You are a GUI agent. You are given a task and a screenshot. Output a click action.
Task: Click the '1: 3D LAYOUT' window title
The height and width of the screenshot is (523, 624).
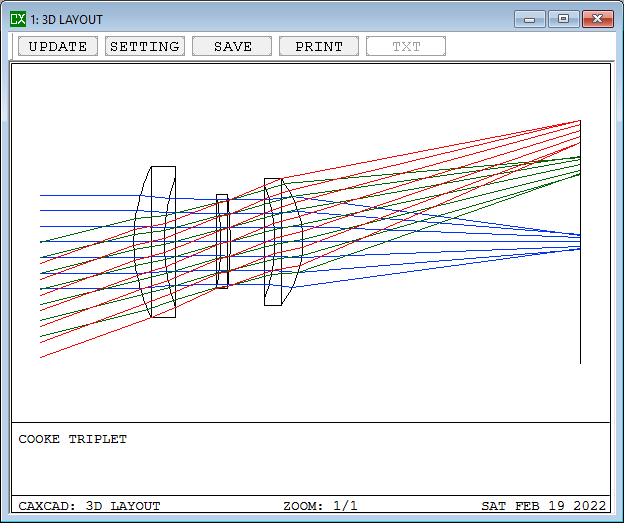66,20
